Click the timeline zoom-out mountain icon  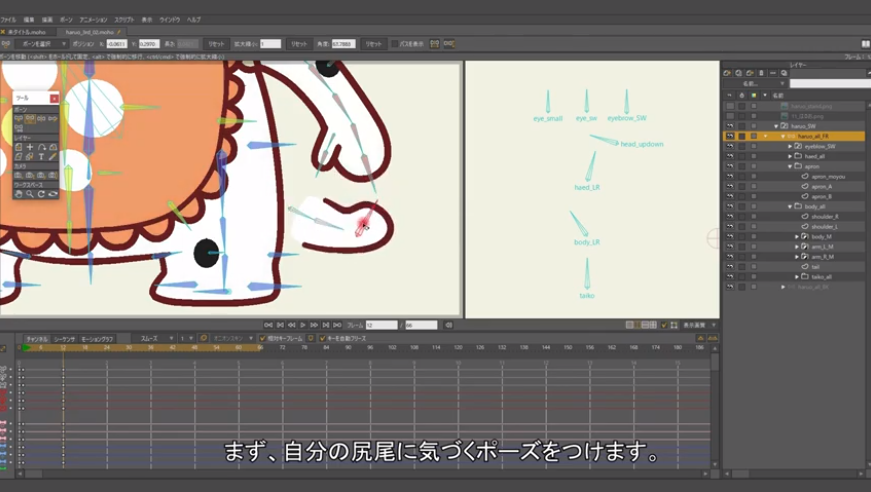pyautogui.click(x=700, y=338)
